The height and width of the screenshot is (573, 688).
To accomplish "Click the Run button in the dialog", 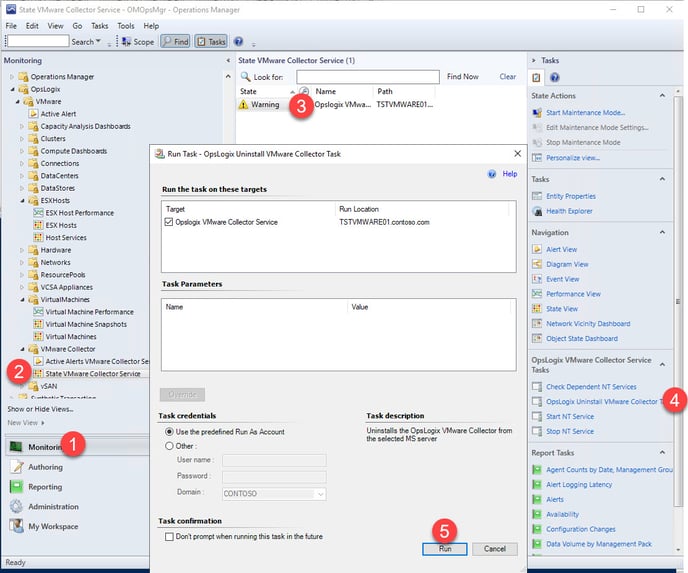I will [444, 549].
